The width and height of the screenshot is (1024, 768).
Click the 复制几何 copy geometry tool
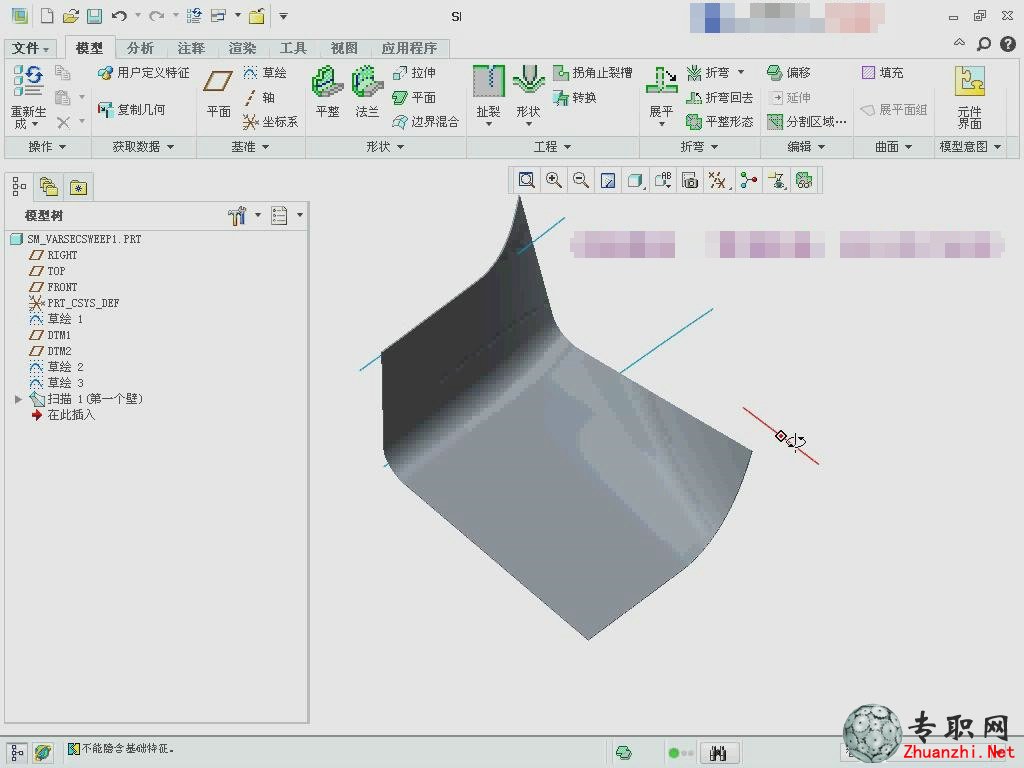pos(131,109)
